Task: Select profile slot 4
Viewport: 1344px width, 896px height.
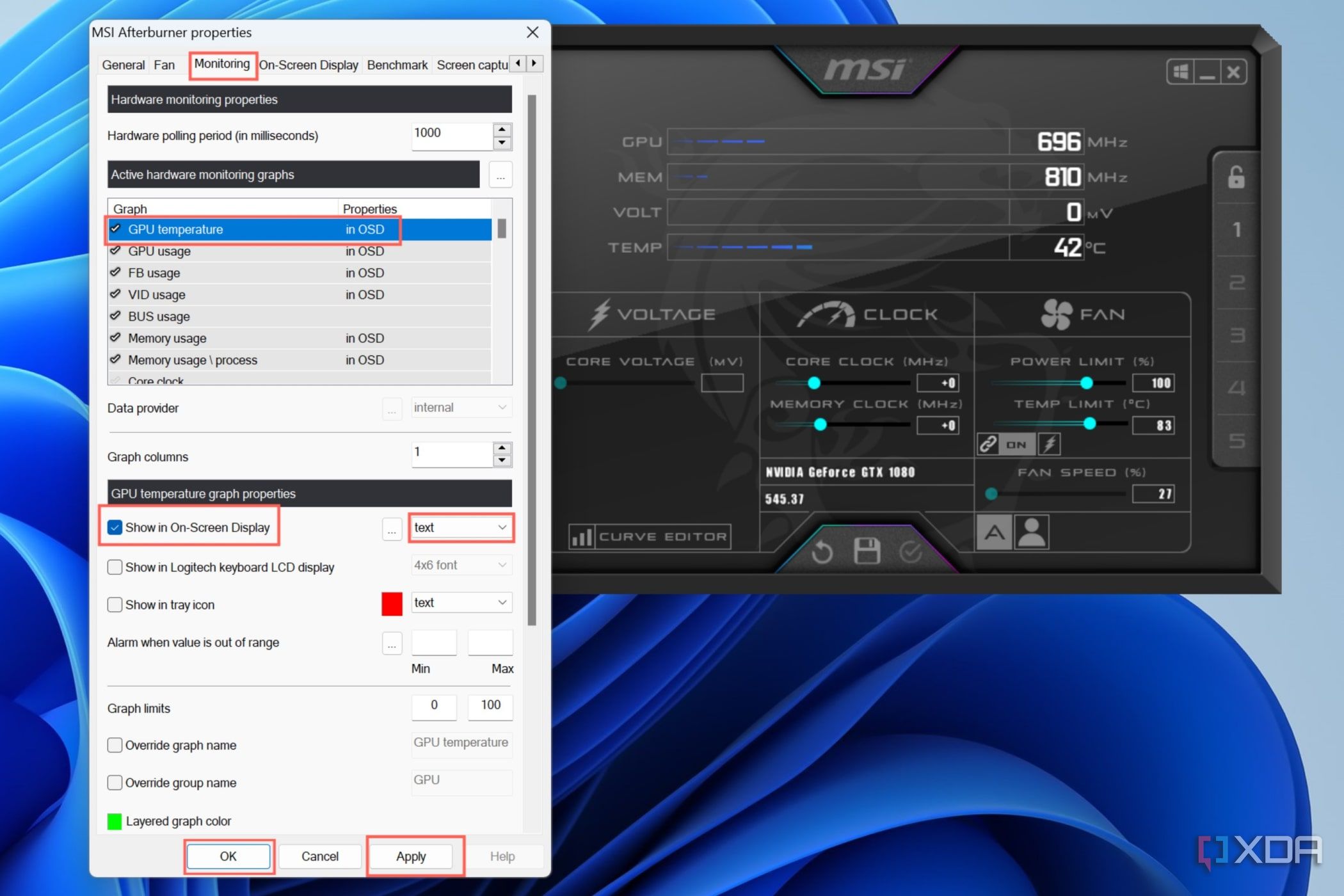Action: 1236,388
